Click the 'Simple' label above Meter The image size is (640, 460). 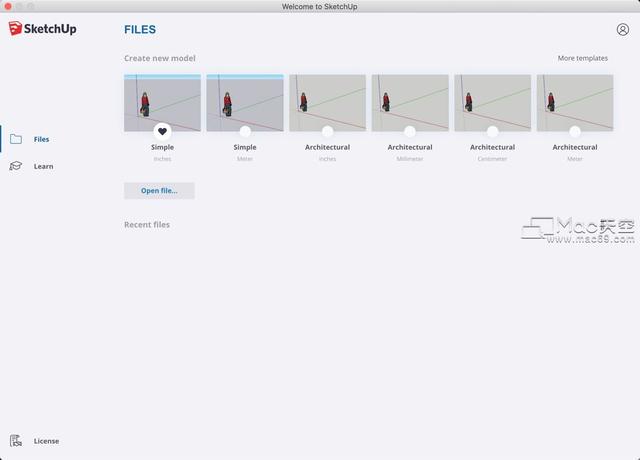[x=245, y=147]
